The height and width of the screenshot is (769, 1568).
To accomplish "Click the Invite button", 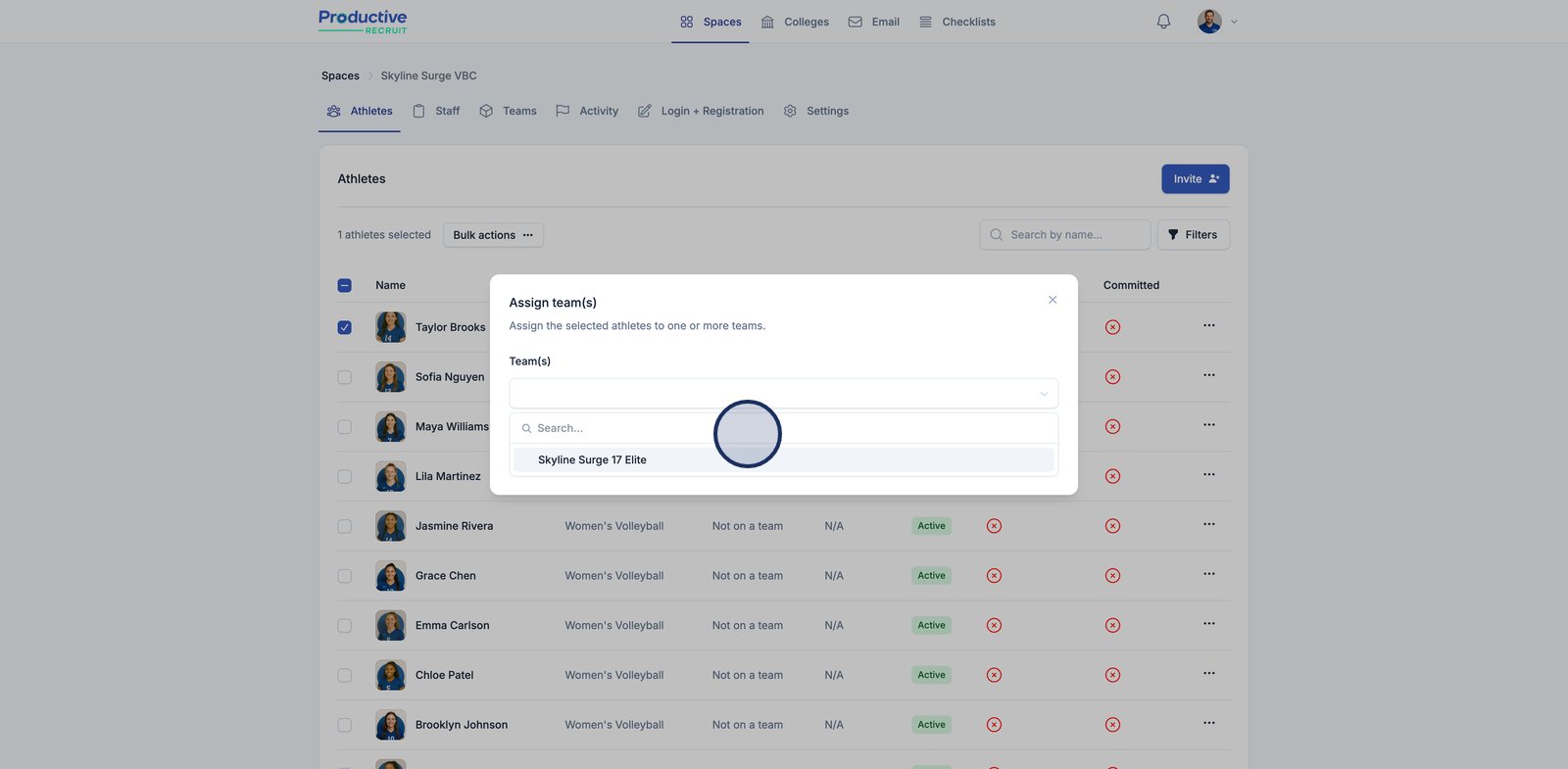I will tap(1195, 179).
